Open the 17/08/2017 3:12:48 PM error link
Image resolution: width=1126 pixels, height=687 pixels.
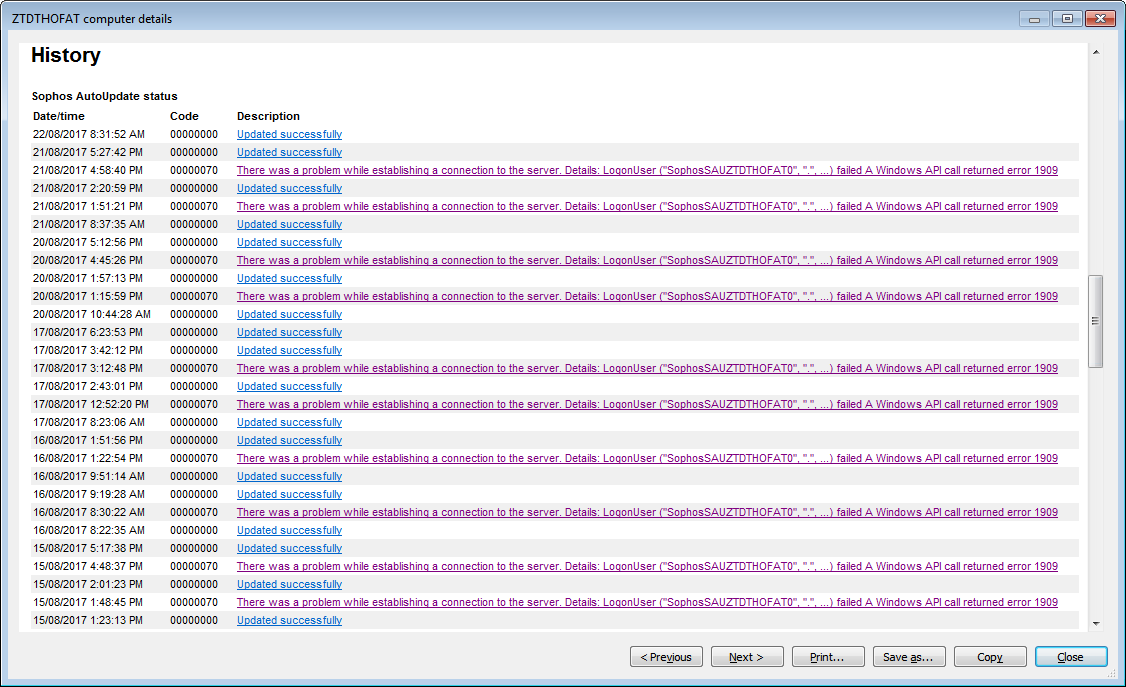pyautogui.click(x=647, y=368)
